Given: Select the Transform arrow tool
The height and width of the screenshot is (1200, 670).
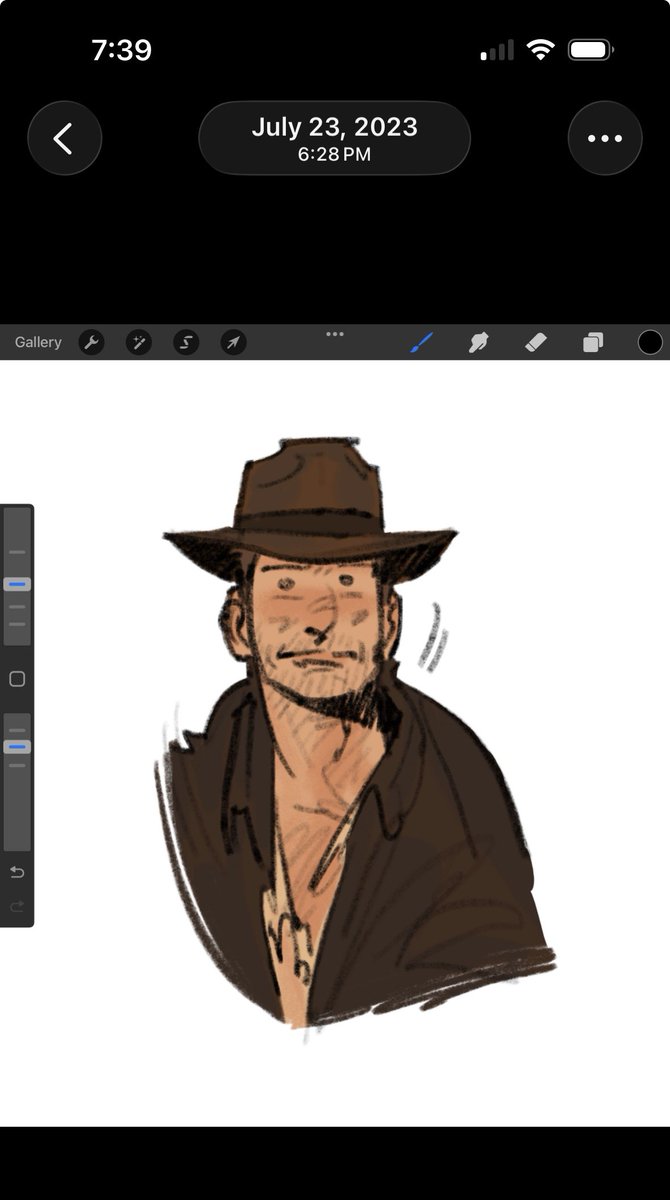Looking at the screenshot, I should pos(233,343).
